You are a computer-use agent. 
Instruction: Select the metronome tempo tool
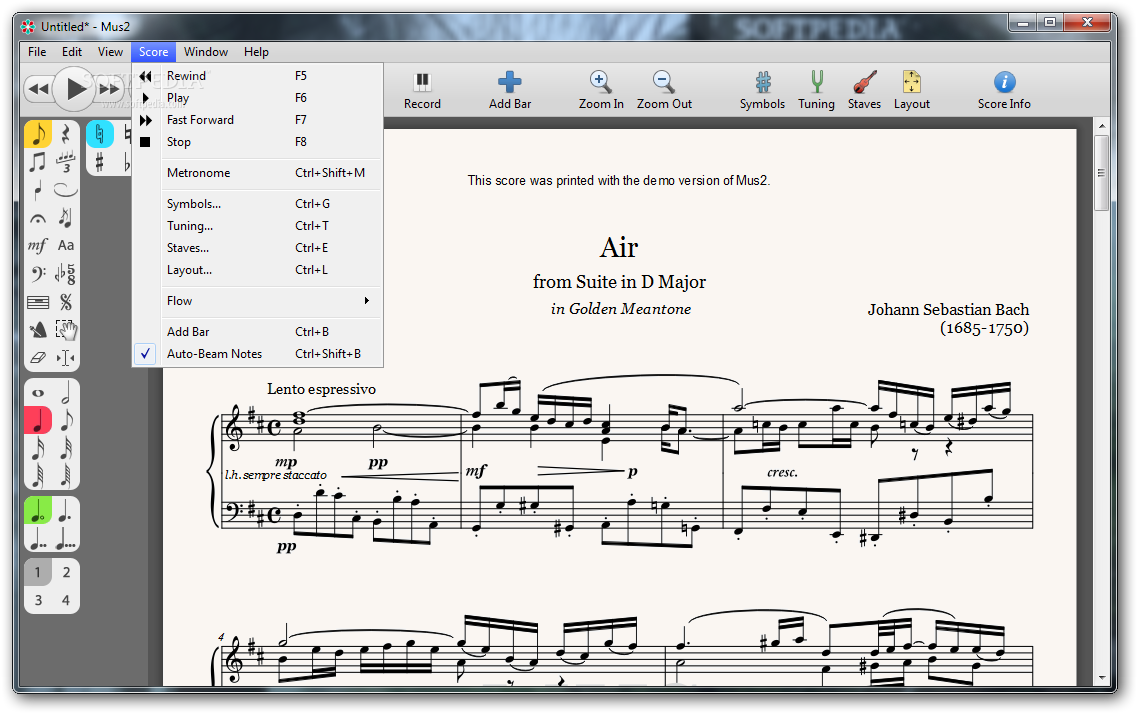click(x=38, y=330)
